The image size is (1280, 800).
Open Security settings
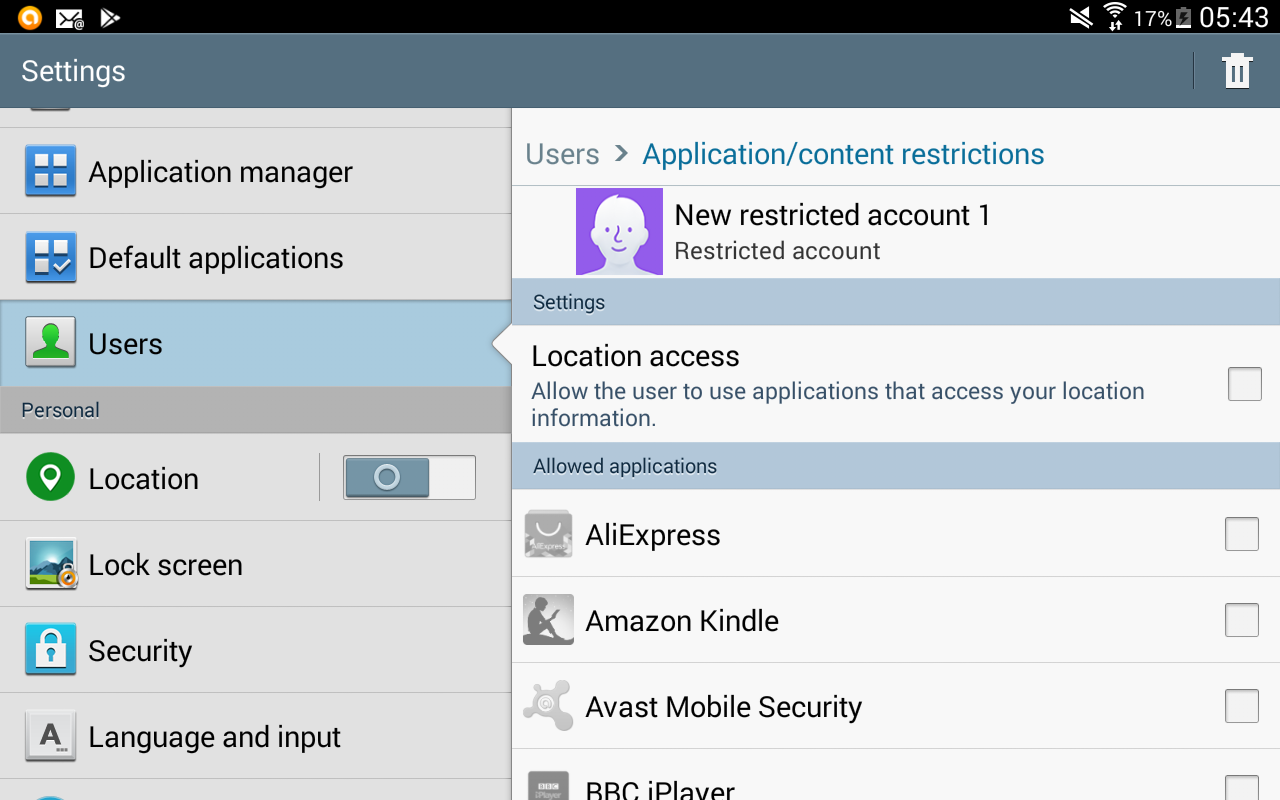tap(256, 650)
